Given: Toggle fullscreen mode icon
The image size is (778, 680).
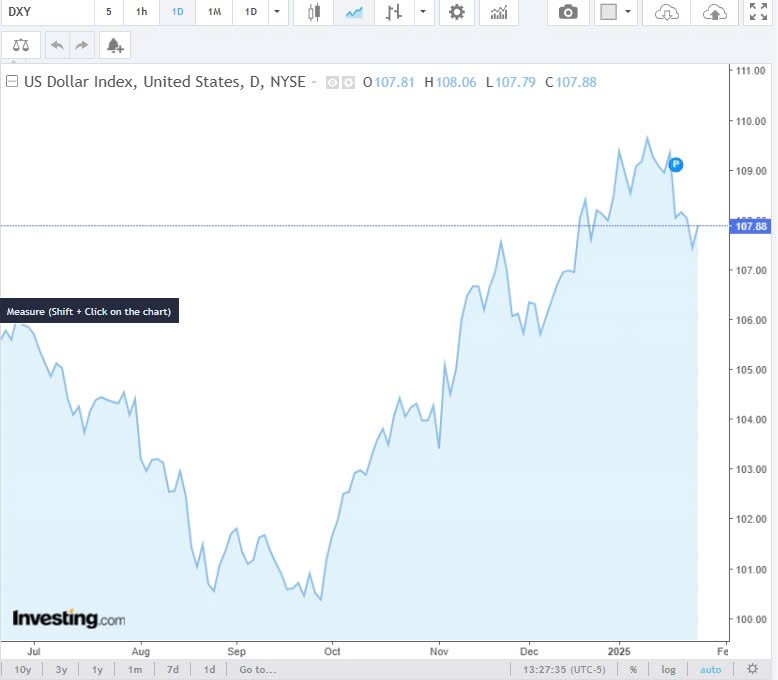Looking at the screenshot, I should point(758,11).
